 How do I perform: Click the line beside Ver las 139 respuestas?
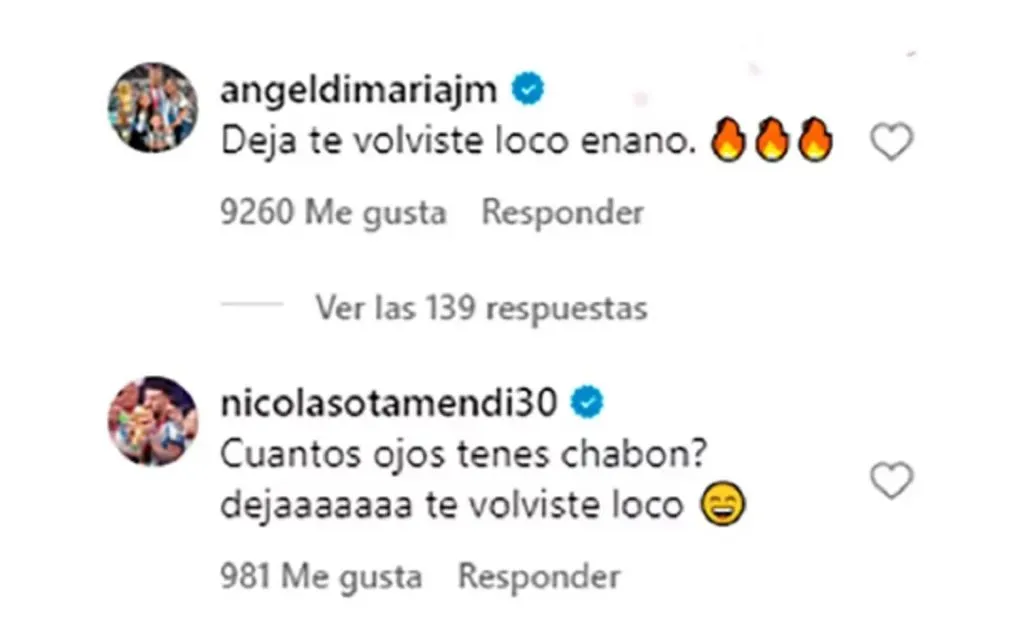pos(251,304)
